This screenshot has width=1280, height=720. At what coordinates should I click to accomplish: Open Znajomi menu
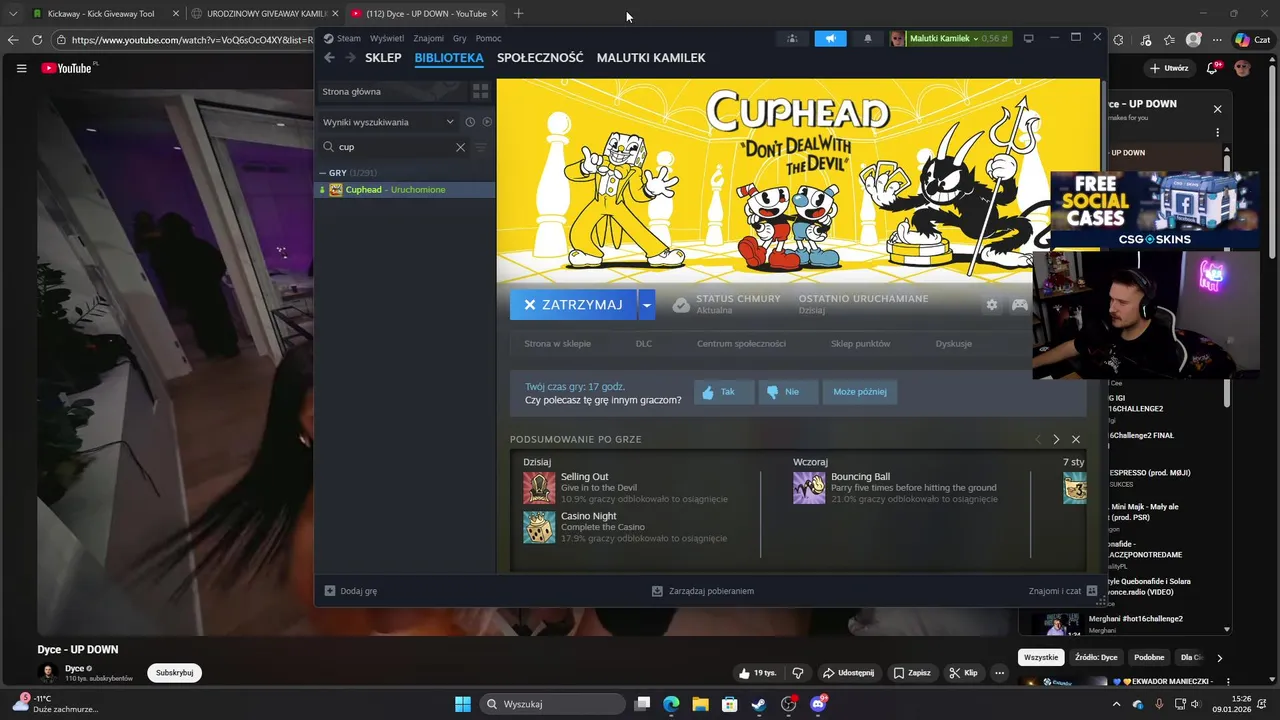pyautogui.click(x=428, y=38)
